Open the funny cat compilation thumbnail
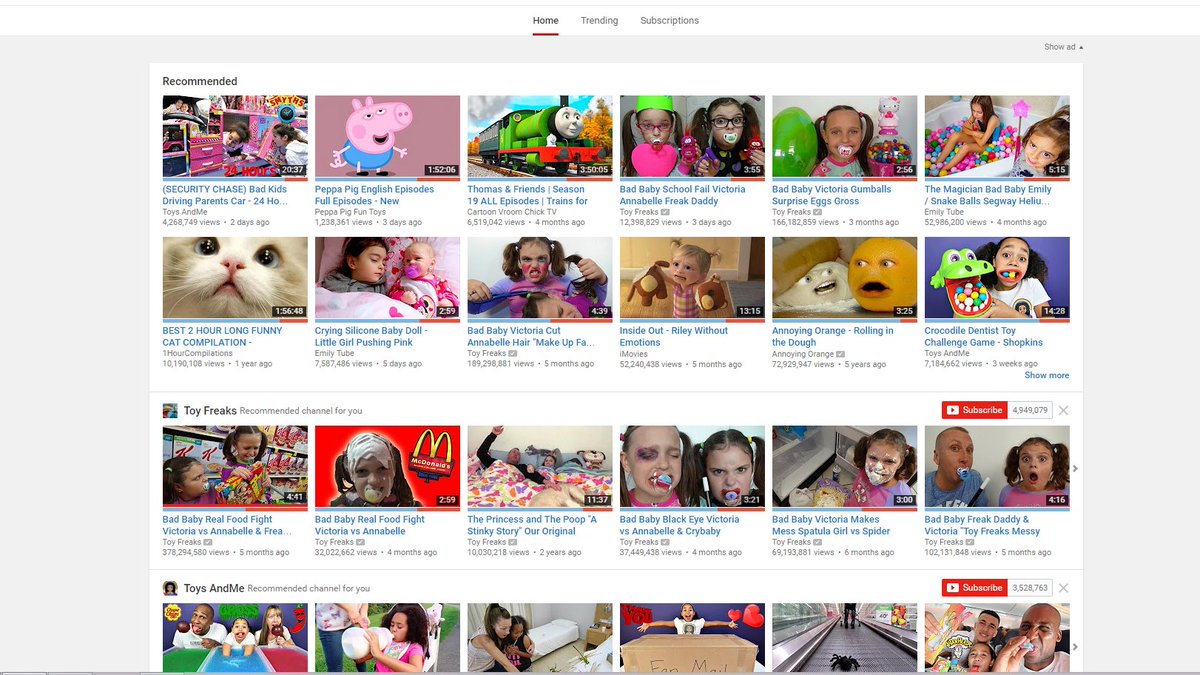The height and width of the screenshot is (675, 1200). [235, 278]
